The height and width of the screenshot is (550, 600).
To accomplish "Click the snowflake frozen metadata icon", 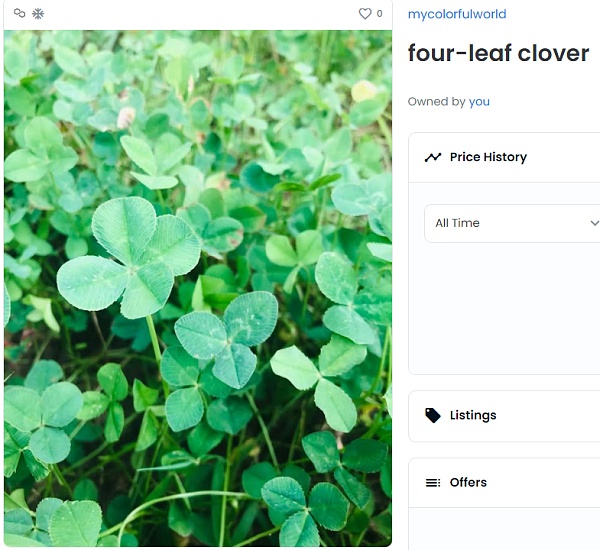I will tap(38, 14).
